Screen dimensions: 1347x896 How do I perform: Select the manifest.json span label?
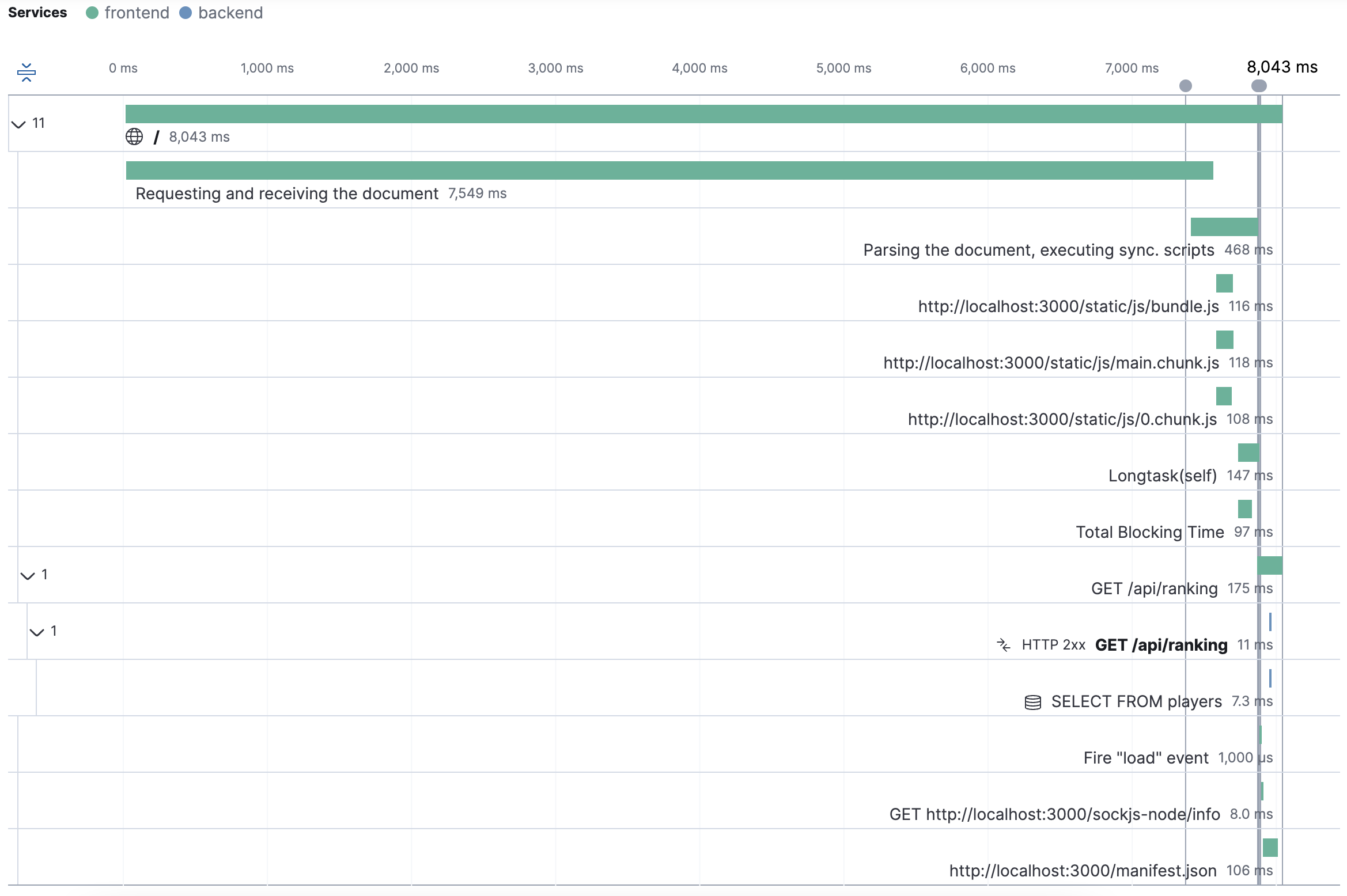click(x=1083, y=871)
